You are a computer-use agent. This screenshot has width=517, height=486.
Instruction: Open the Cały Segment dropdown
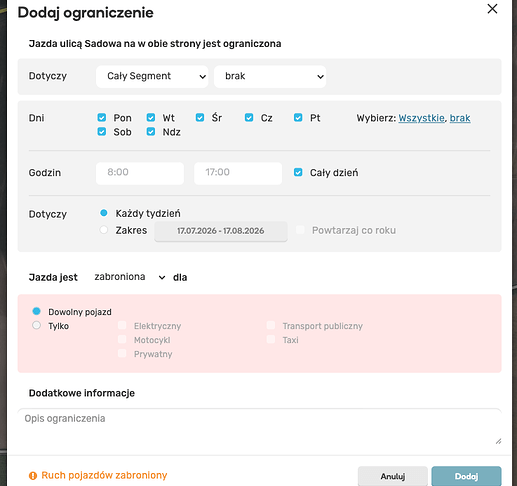152,76
